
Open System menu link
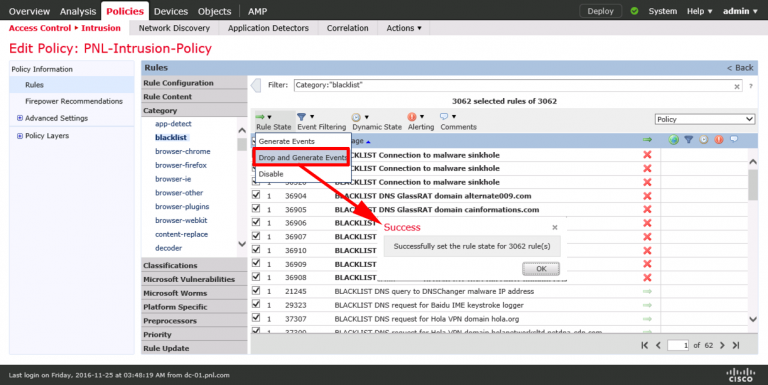(662, 11)
